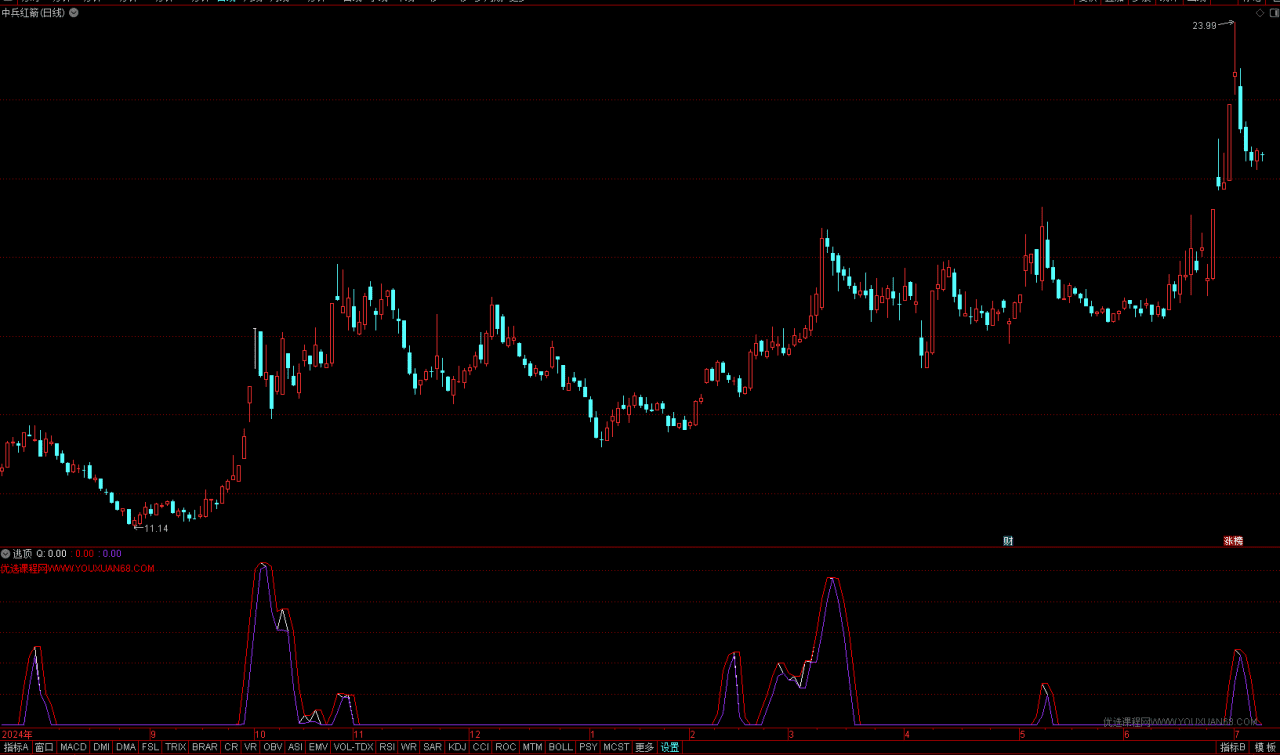Click the 财 financial marker icon

1008,541
